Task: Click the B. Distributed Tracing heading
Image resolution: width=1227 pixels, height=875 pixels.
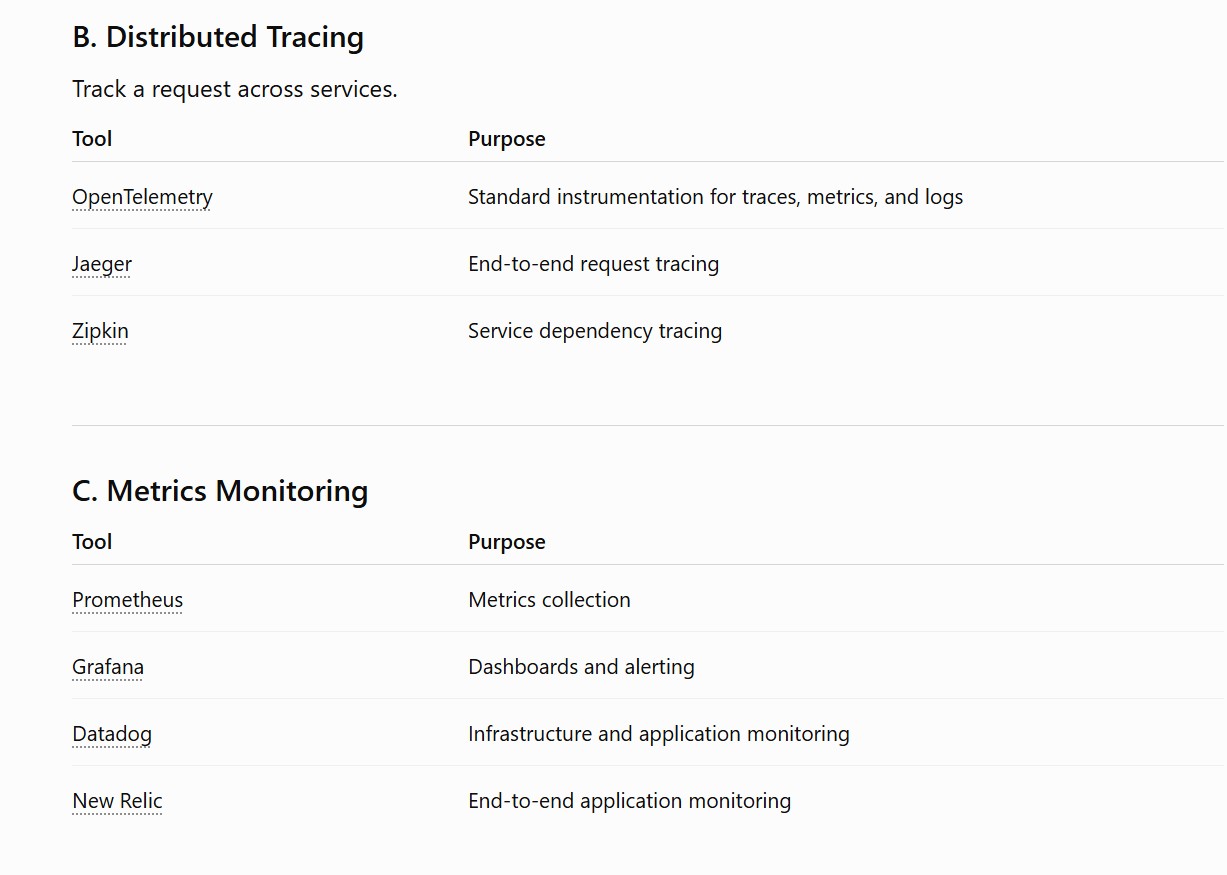Action: (218, 37)
